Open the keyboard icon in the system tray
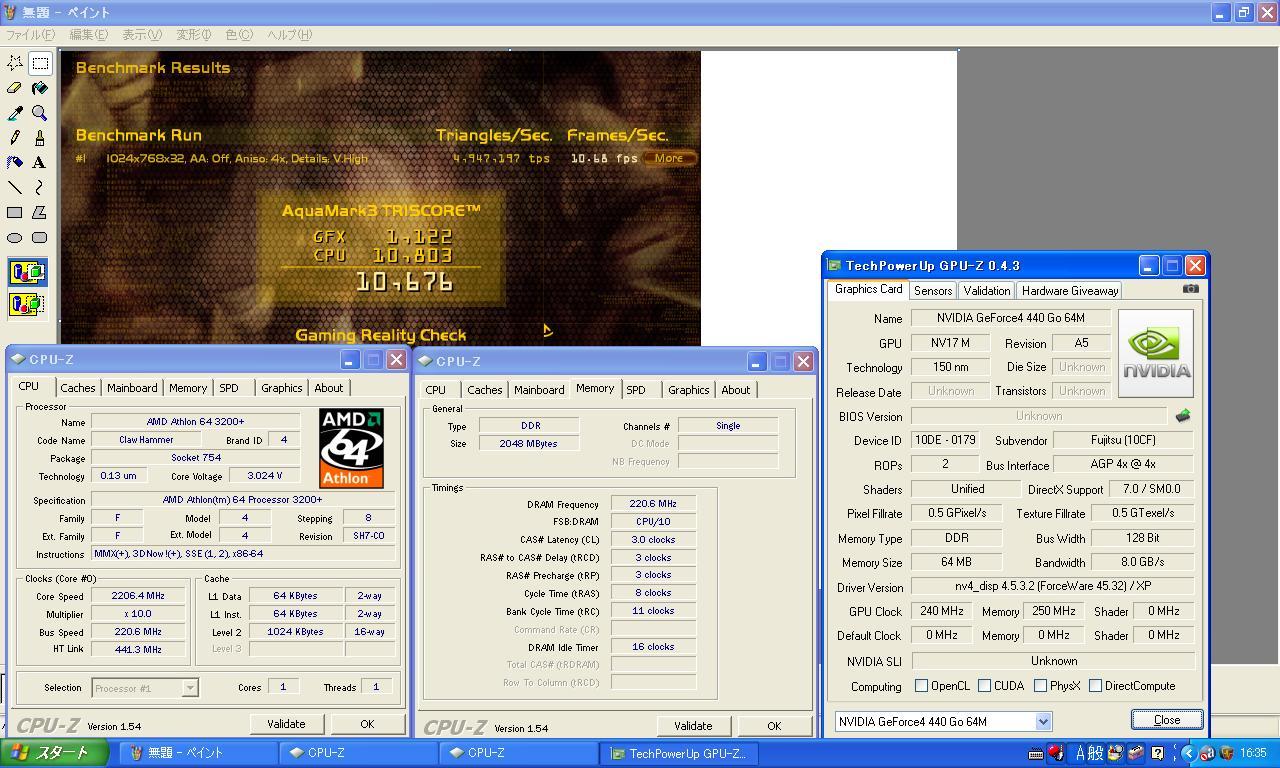 [1036, 753]
